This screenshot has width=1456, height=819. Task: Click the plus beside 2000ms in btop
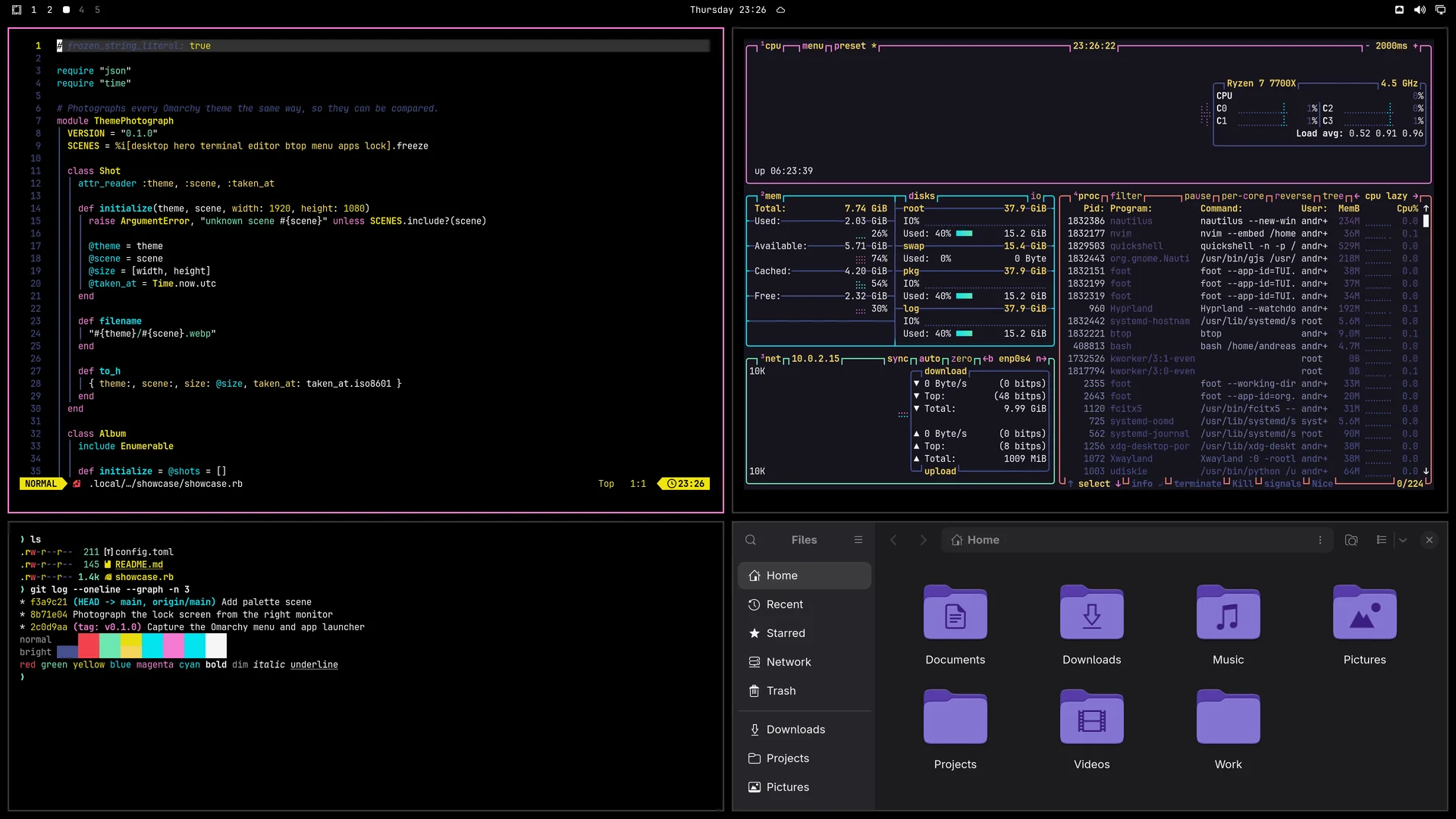point(1415,46)
